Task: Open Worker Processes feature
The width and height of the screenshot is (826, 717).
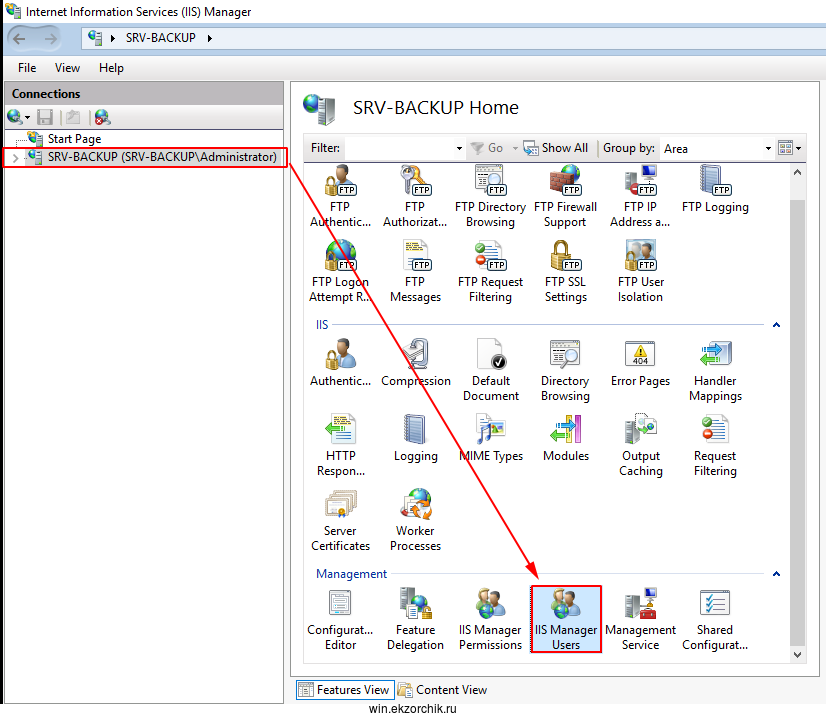Action: (x=415, y=520)
